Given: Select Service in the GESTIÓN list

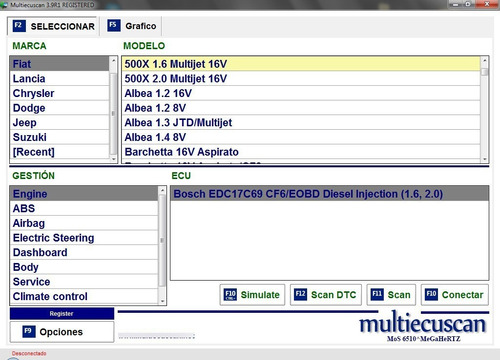Looking at the screenshot, I should point(84,282).
